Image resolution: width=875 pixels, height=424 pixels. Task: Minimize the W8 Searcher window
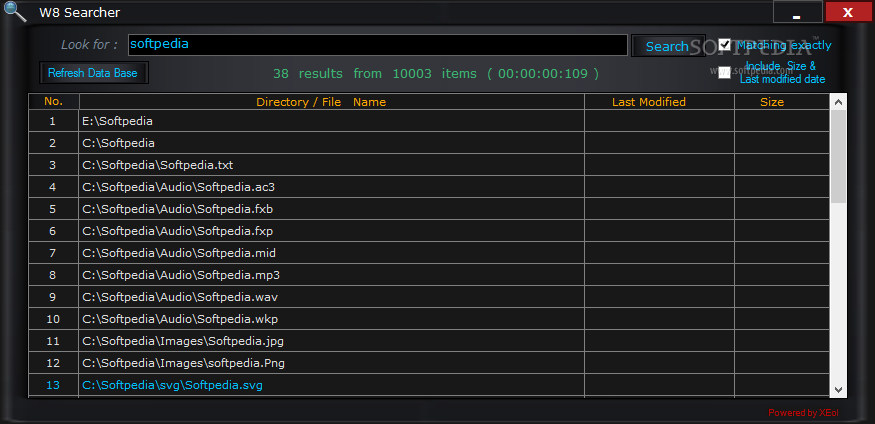pos(797,12)
